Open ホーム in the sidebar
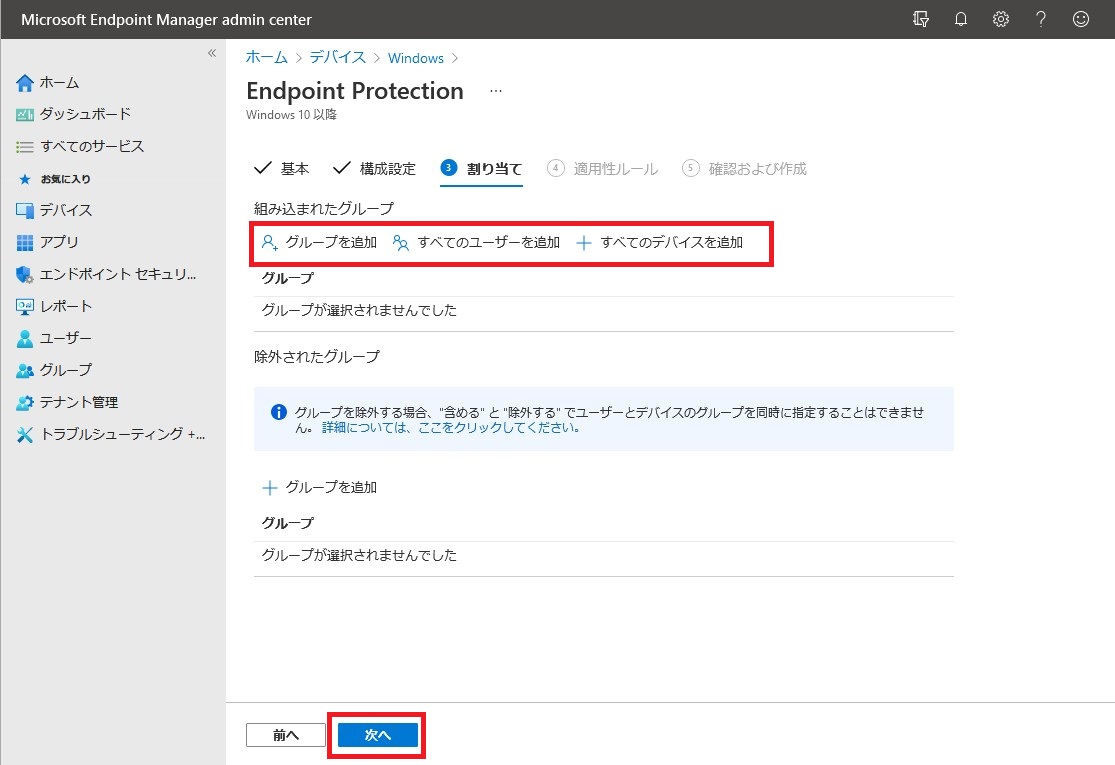This screenshot has width=1115, height=765. tap(59, 82)
